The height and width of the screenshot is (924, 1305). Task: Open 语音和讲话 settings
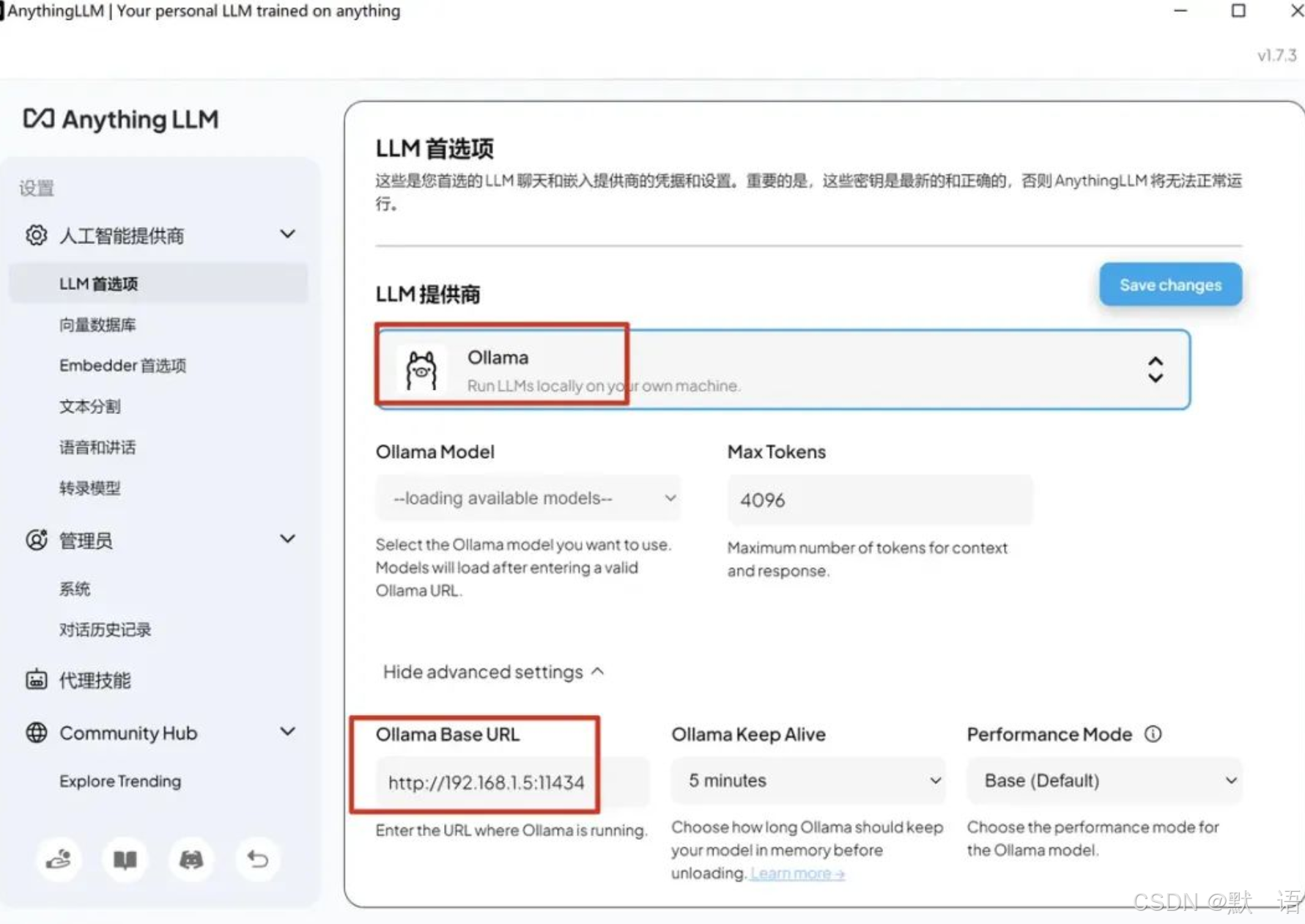(x=97, y=448)
